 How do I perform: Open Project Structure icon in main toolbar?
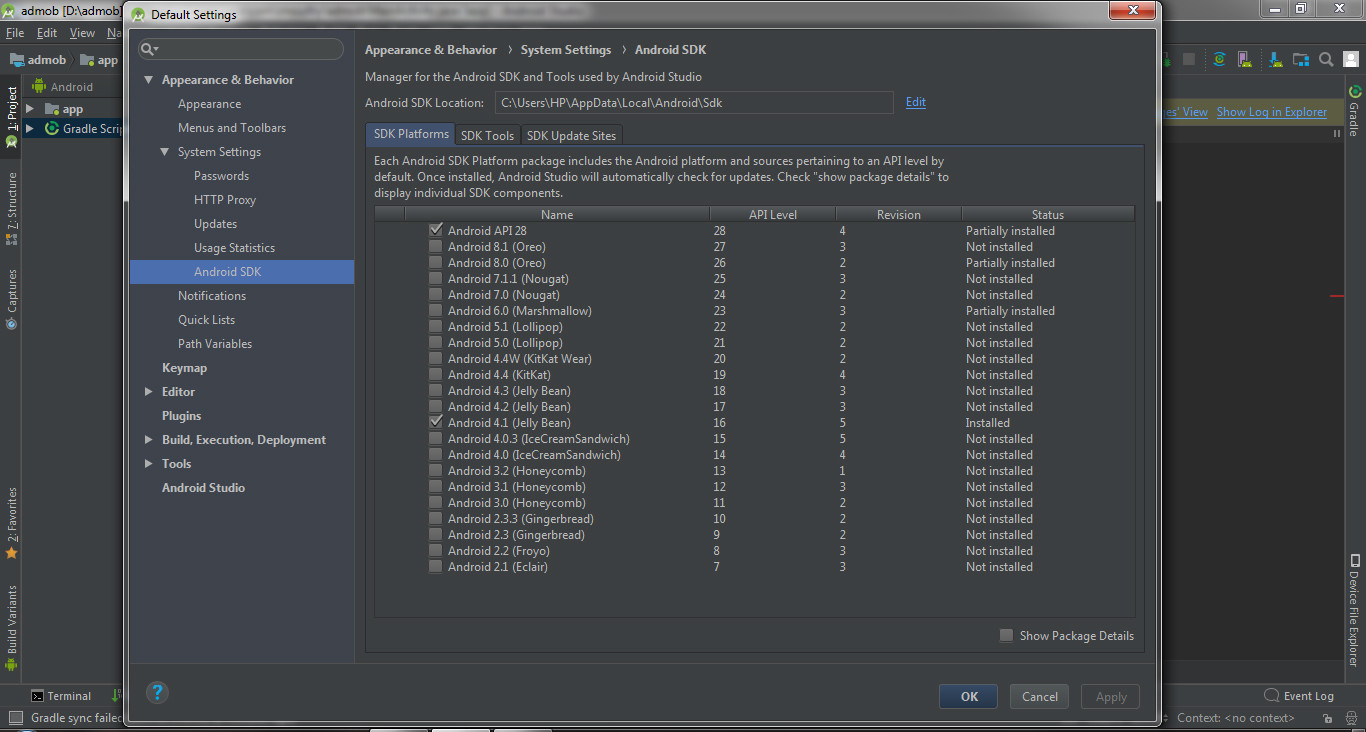[1301, 59]
